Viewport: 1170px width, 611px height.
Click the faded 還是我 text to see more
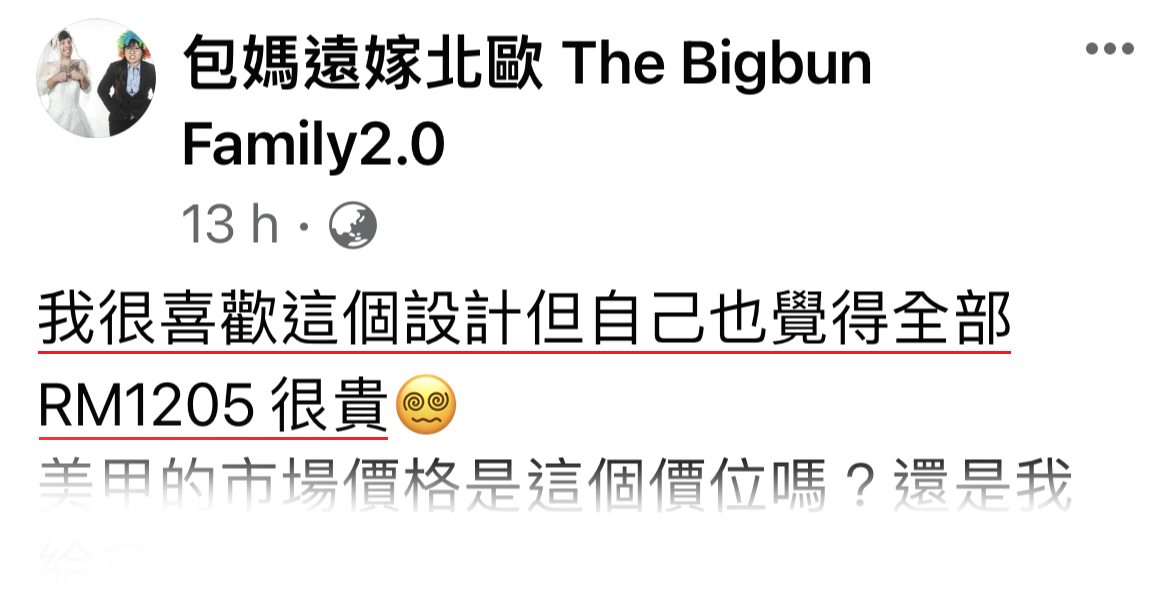pyautogui.click(x=983, y=485)
